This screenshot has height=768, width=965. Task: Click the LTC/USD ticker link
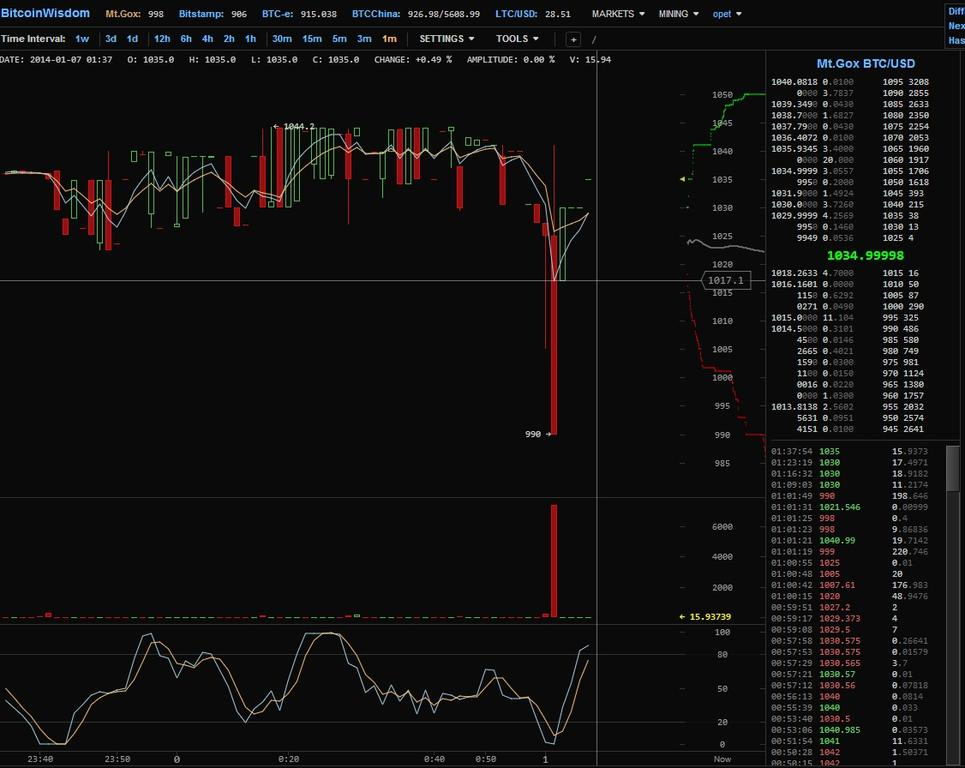[518, 14]
